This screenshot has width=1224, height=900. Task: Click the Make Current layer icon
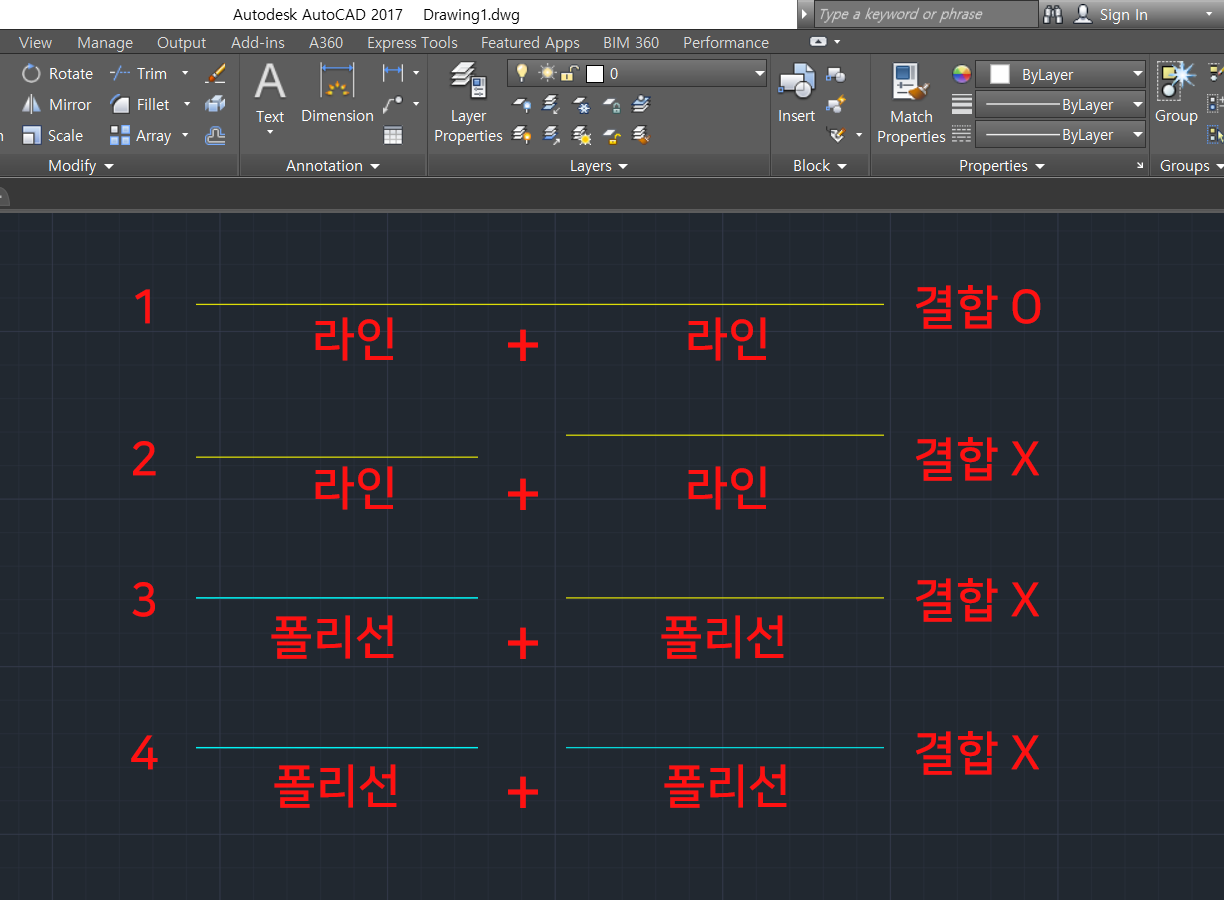642,104
